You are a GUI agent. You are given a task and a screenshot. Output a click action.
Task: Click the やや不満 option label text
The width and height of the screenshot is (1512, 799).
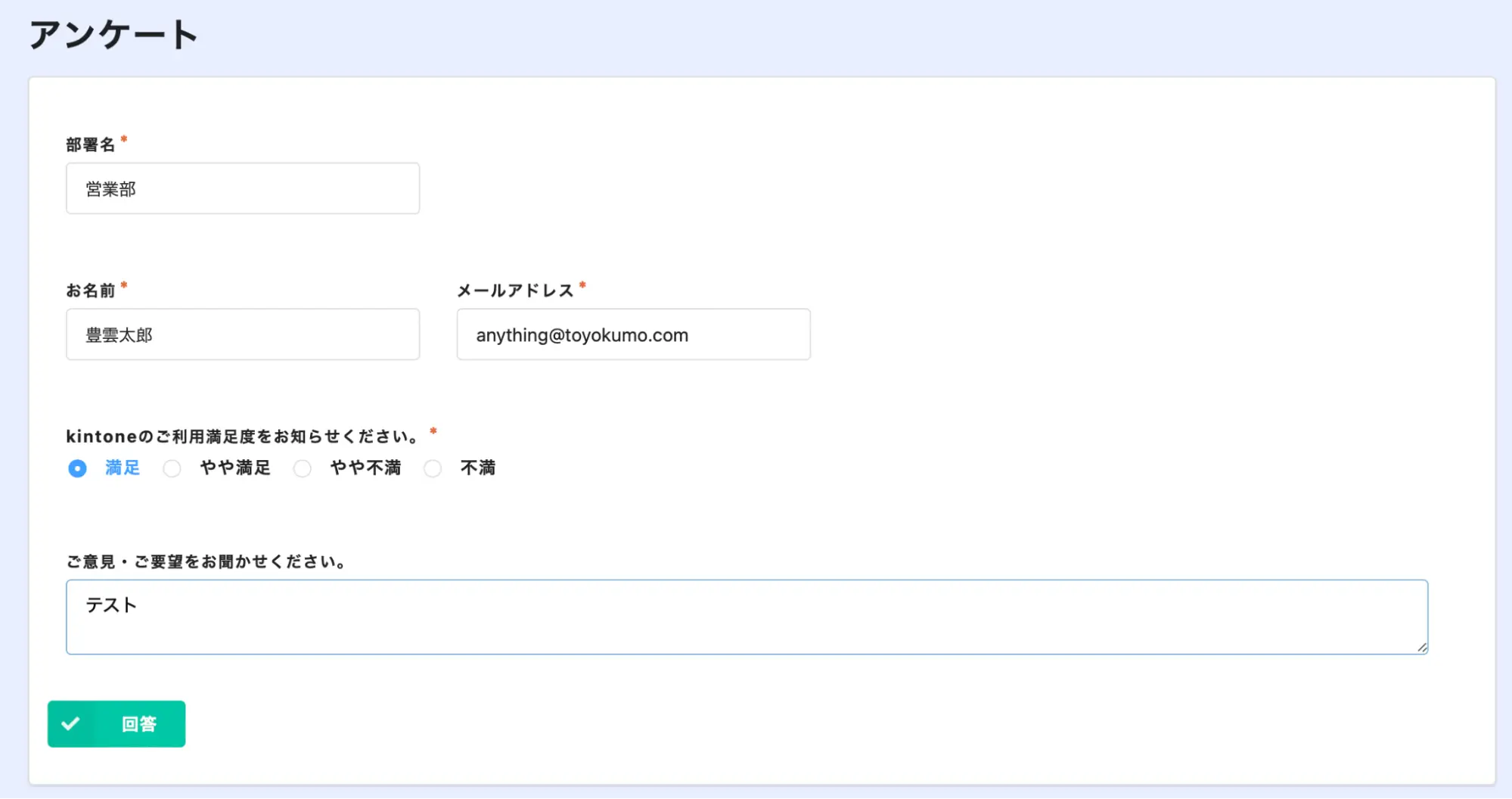365,468
